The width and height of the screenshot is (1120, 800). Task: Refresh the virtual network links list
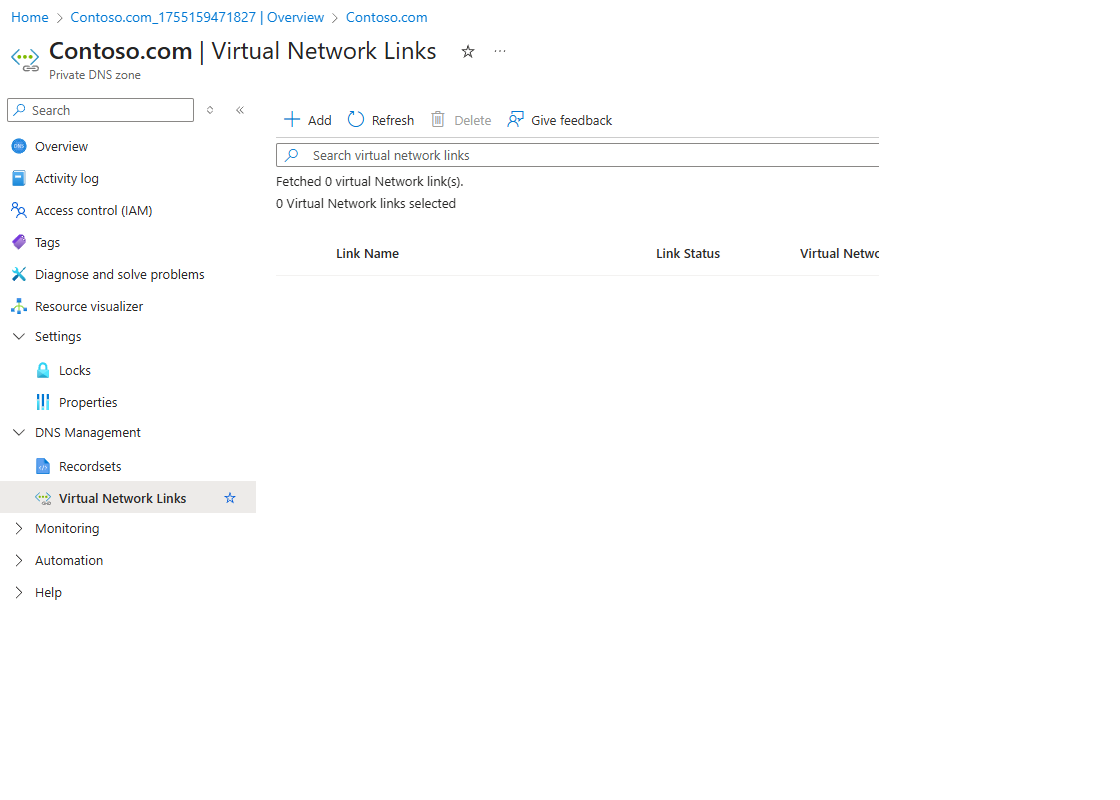pos(381,120)
